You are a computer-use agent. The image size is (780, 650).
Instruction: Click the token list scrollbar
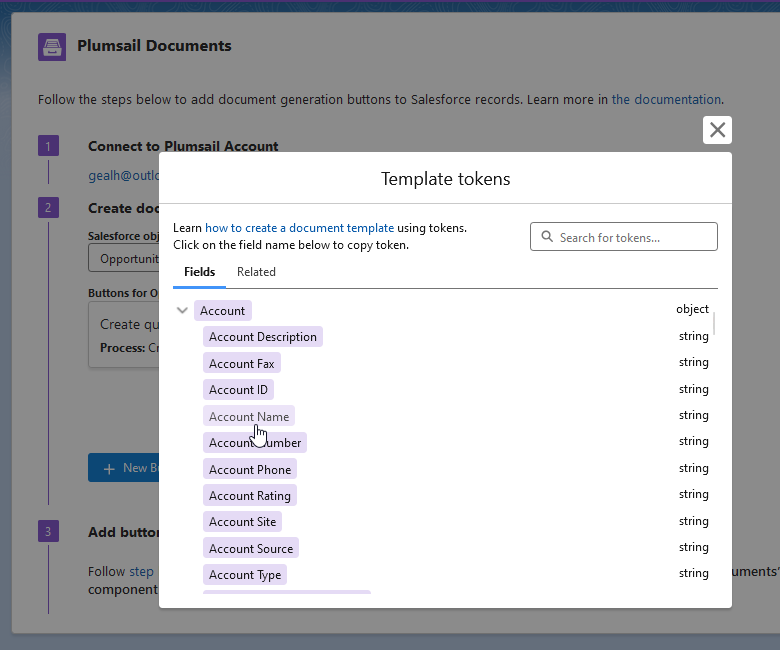[x=714, y=324]
